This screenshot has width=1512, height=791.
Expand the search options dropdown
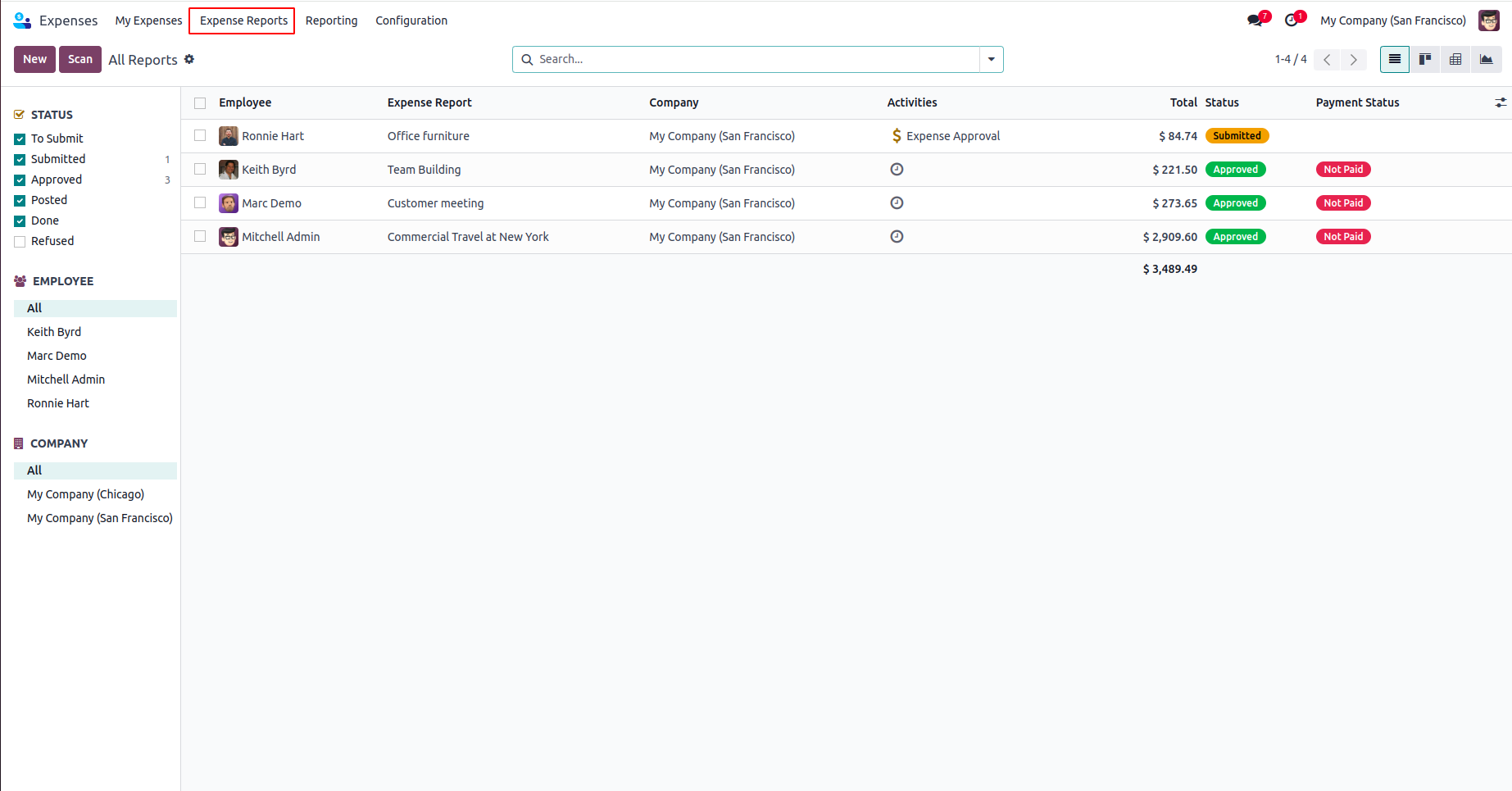tap(992, 59)
